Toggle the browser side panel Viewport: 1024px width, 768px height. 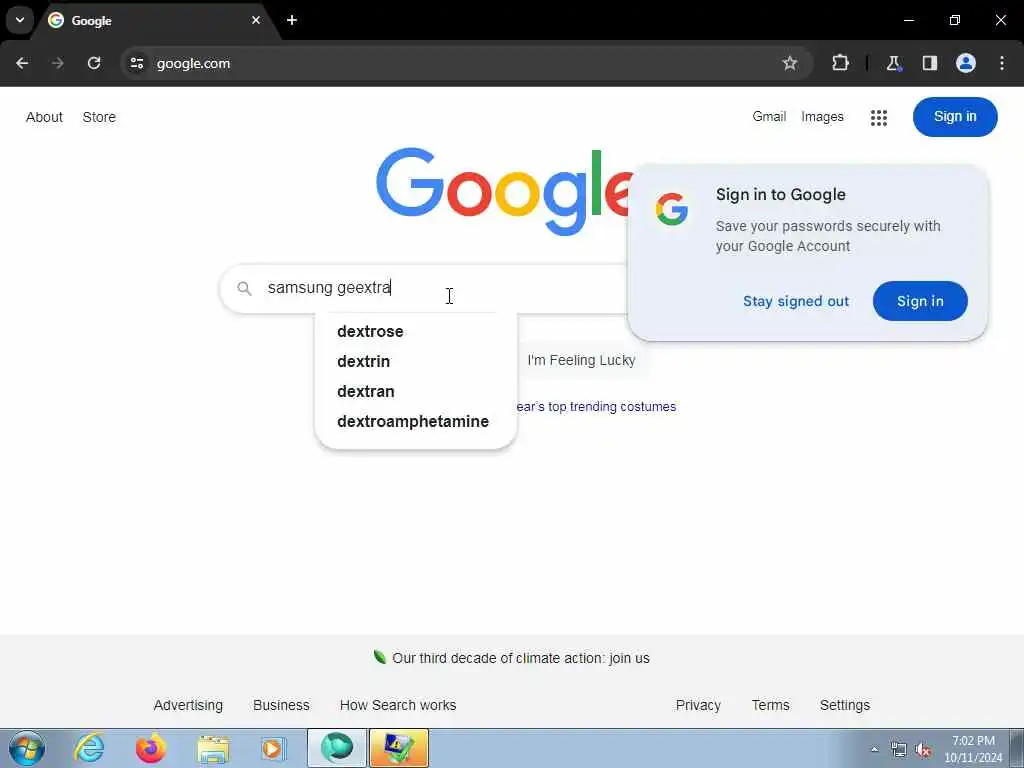[929, 63]
